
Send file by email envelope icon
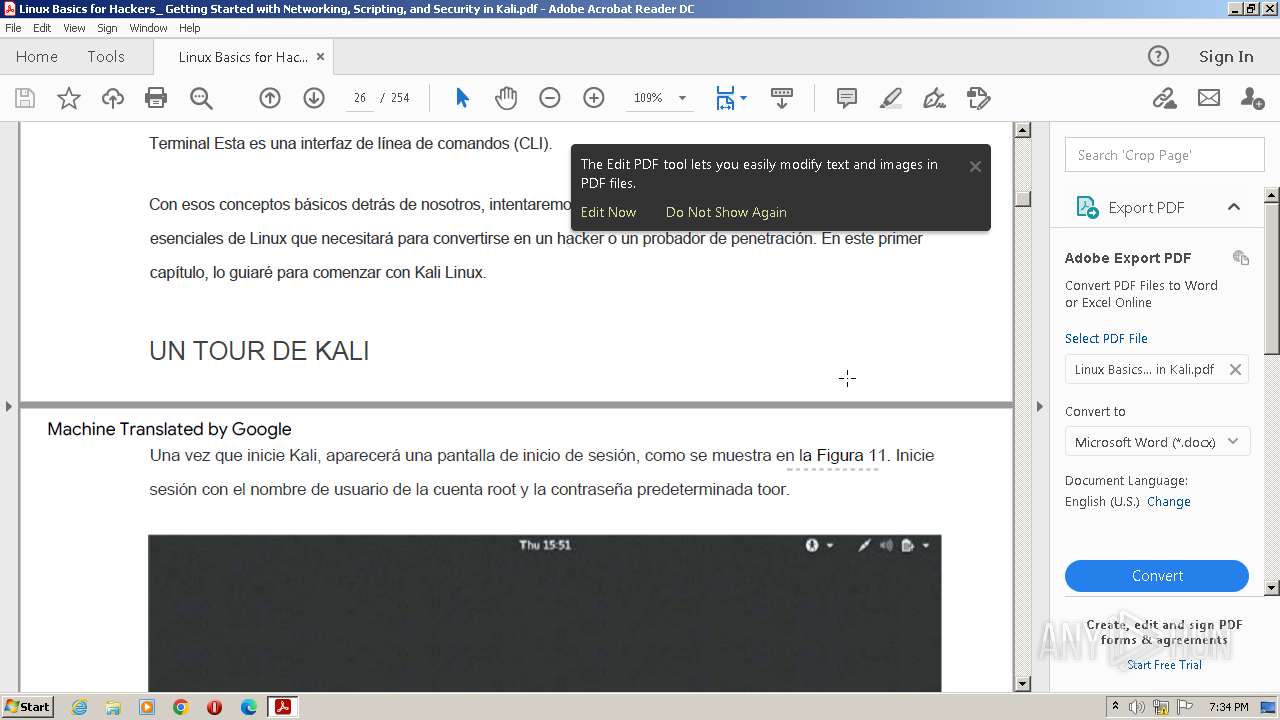[1209, 98]
